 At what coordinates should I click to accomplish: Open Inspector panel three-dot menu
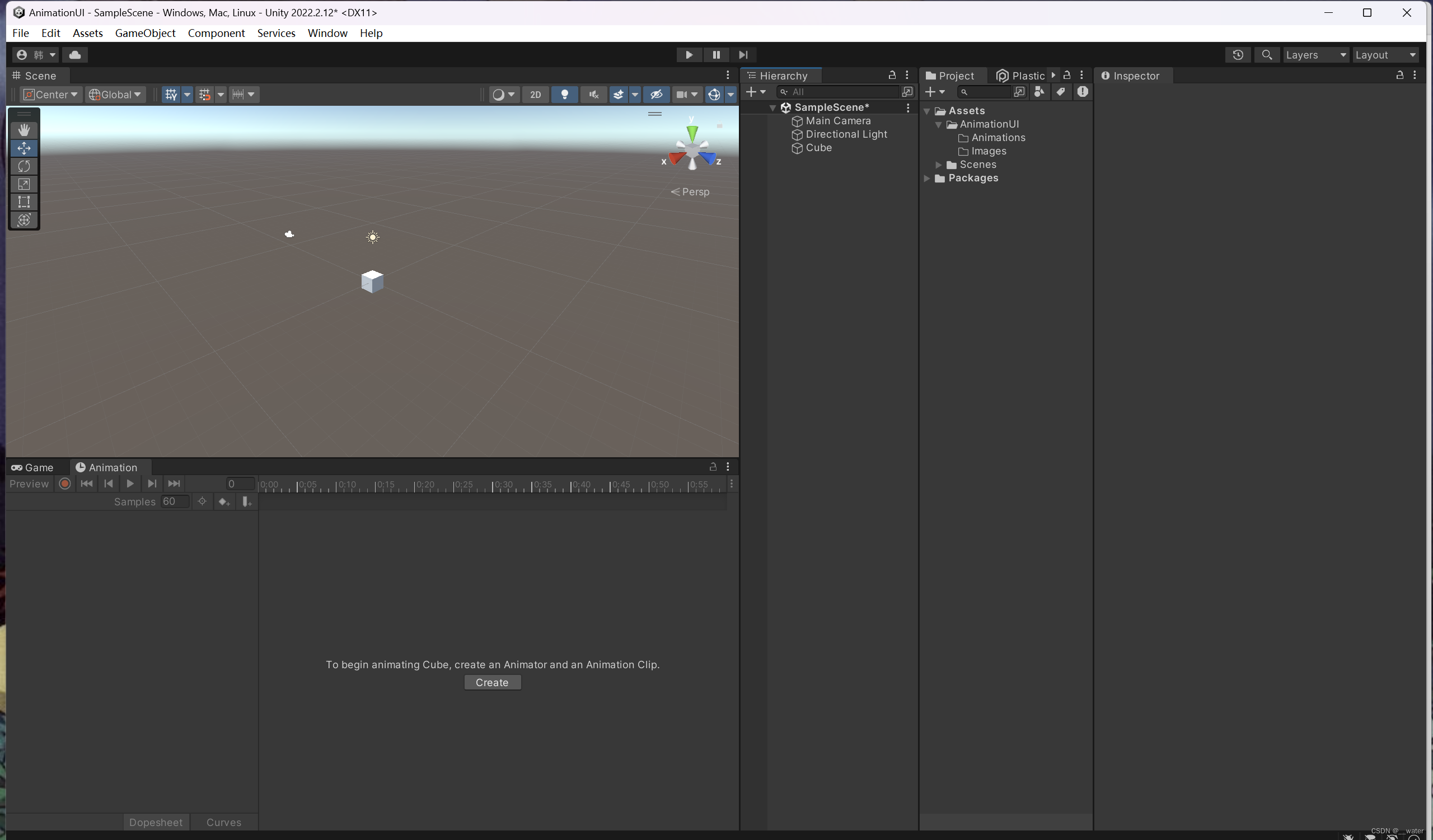(1414, 75)
